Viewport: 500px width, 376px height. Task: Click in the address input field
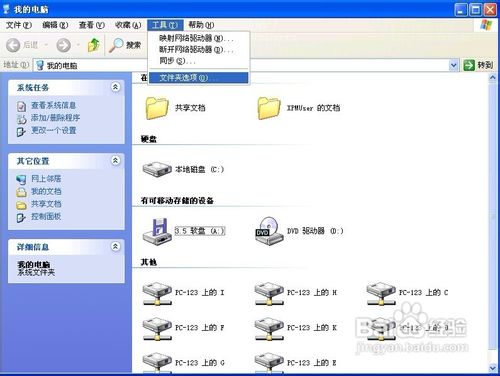[247, 65]
